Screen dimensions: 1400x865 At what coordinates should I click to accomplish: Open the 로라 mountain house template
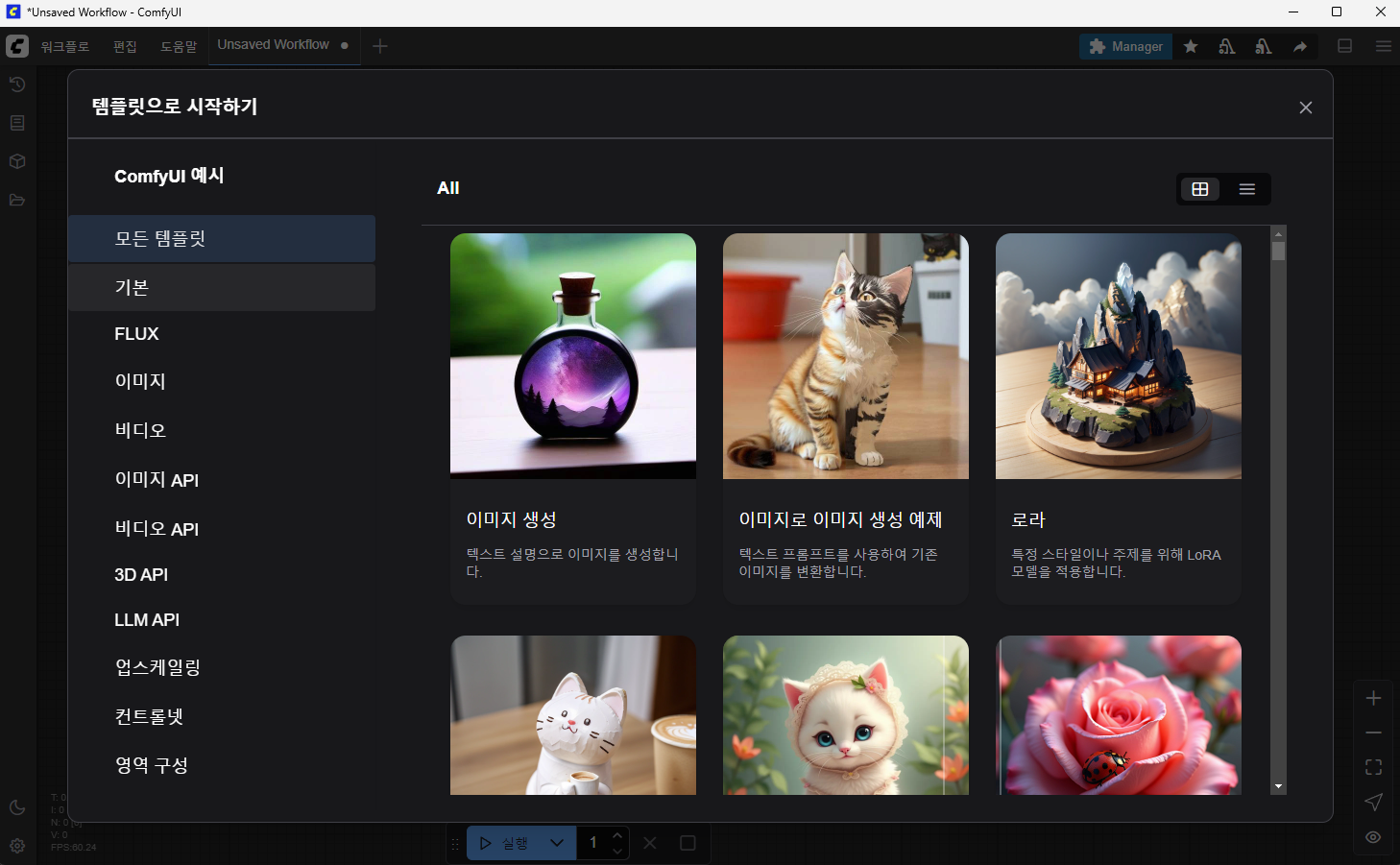(x=1119, y=419)
